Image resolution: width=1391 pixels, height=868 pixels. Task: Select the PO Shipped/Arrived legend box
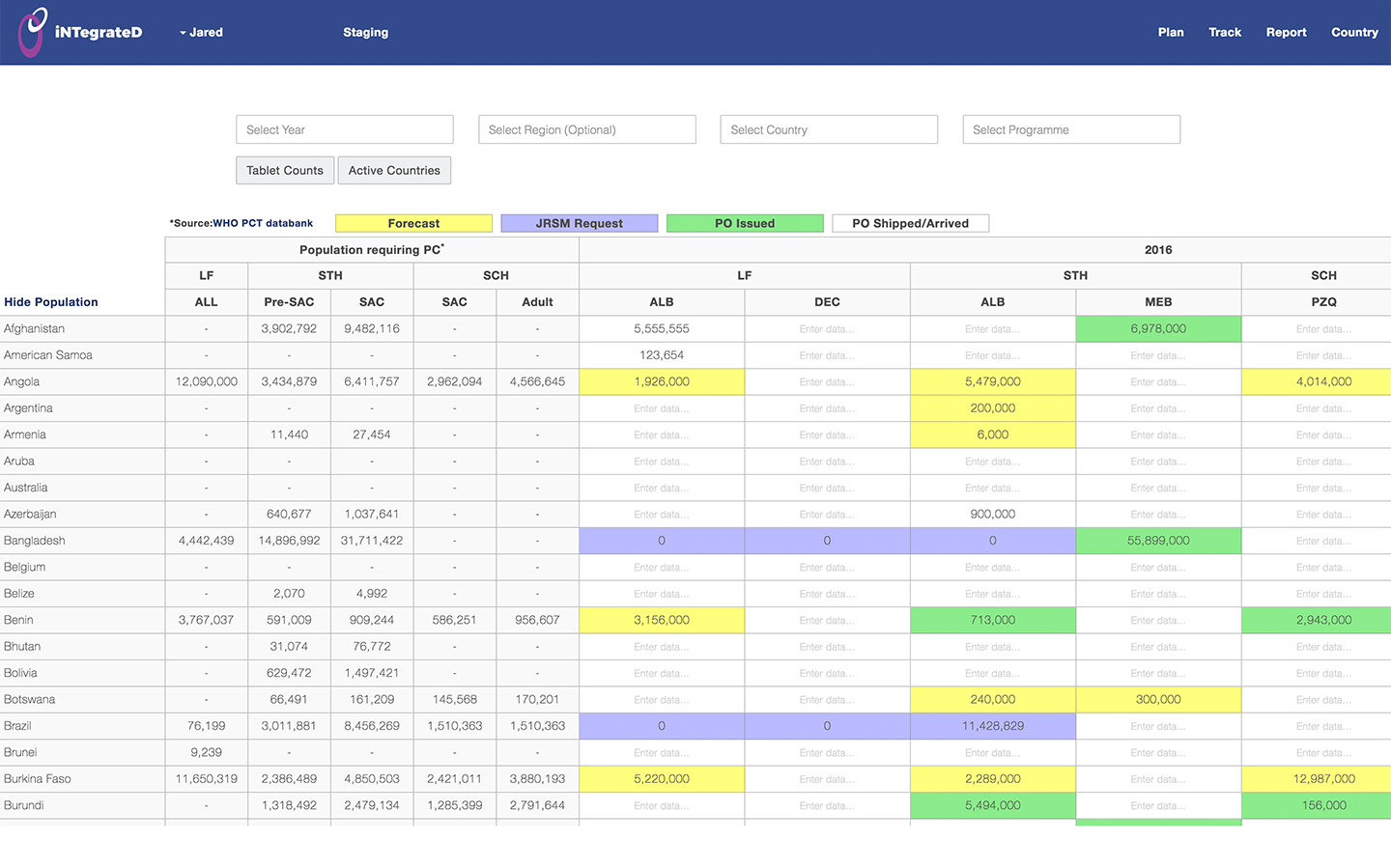(911, 223)
